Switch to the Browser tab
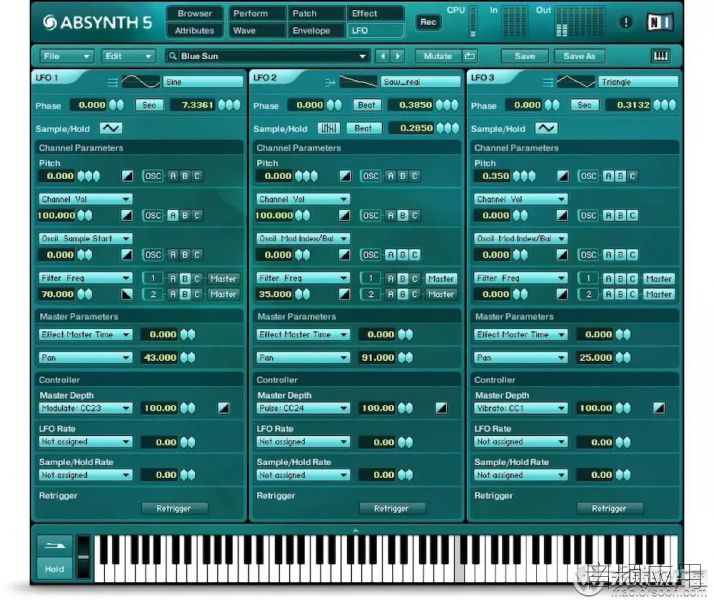Image resolution: width=714 pixels, height=600 pixels. pos(195,14)
